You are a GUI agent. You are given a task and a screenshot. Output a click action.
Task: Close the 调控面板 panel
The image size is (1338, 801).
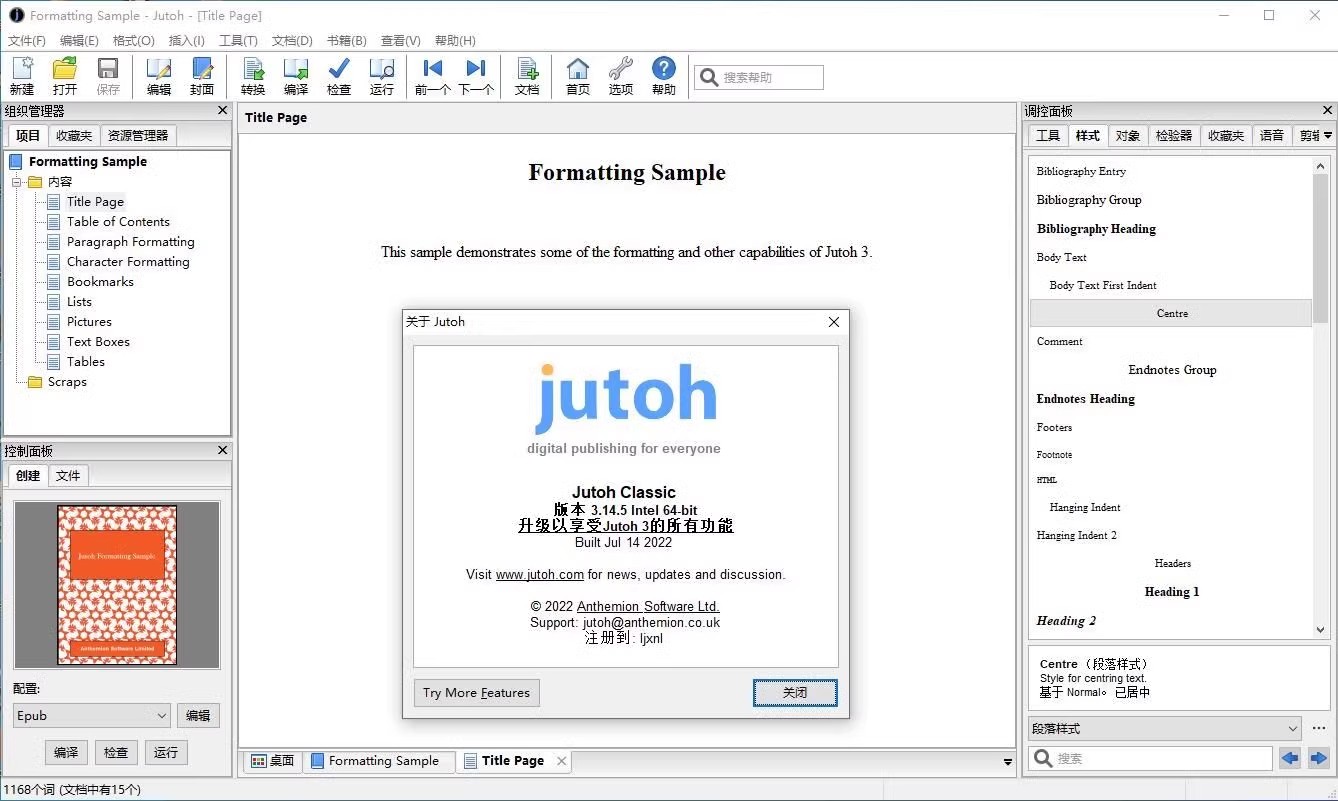click(x=1327, y=111)
